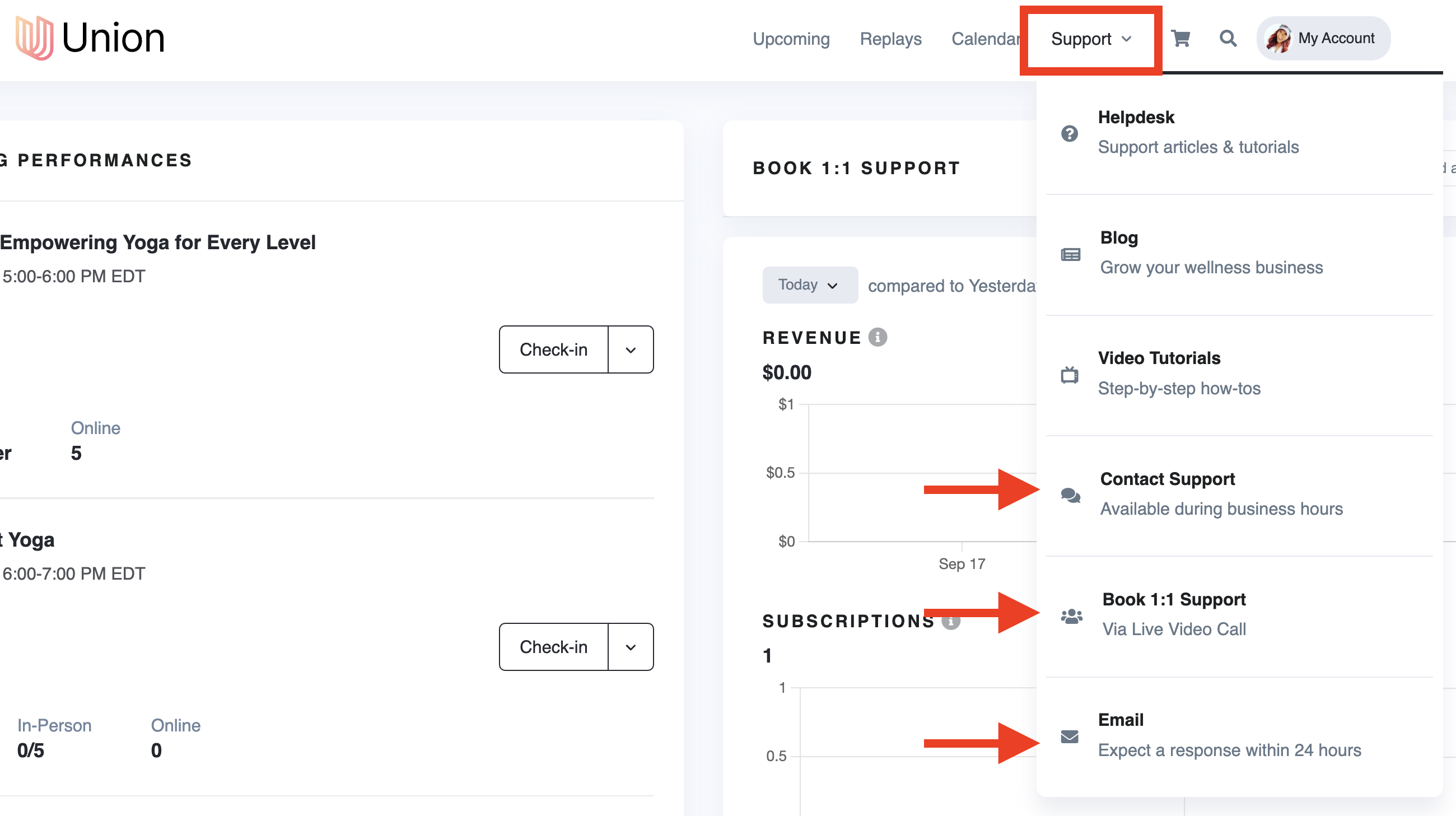Go to the Replays nav tab
Viewport: 1456px width, 816px height.
890,39
